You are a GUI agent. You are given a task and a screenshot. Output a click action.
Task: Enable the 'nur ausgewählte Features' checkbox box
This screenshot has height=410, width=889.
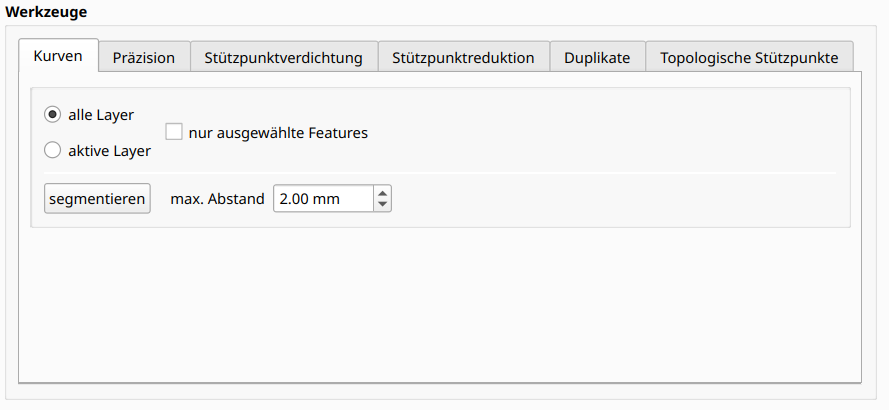point(174,132)
